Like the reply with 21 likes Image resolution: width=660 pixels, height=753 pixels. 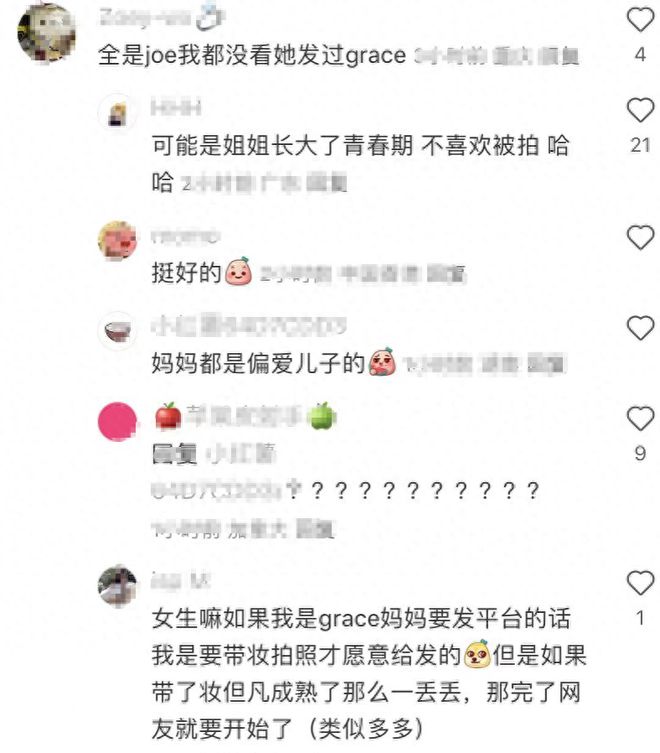(x=640, y=109)
